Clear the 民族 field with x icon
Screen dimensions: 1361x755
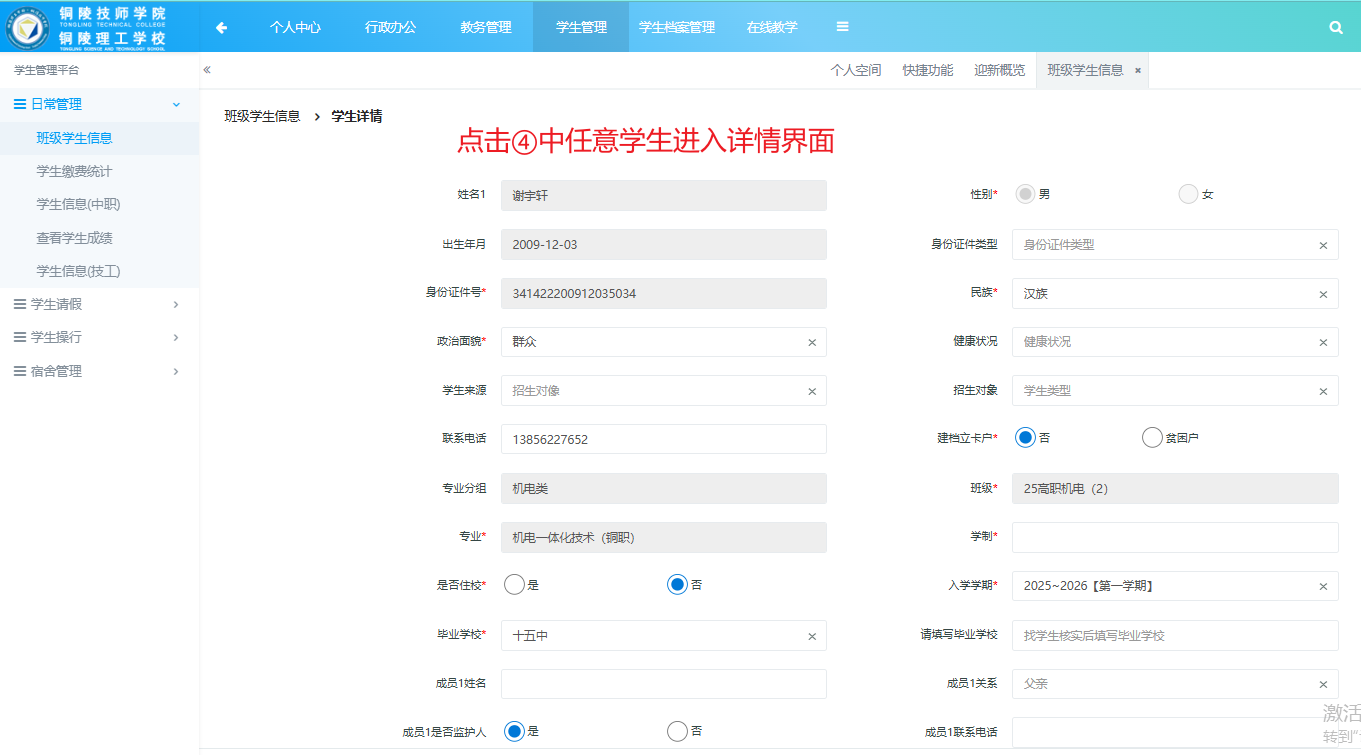click(x=1323, y=294)
